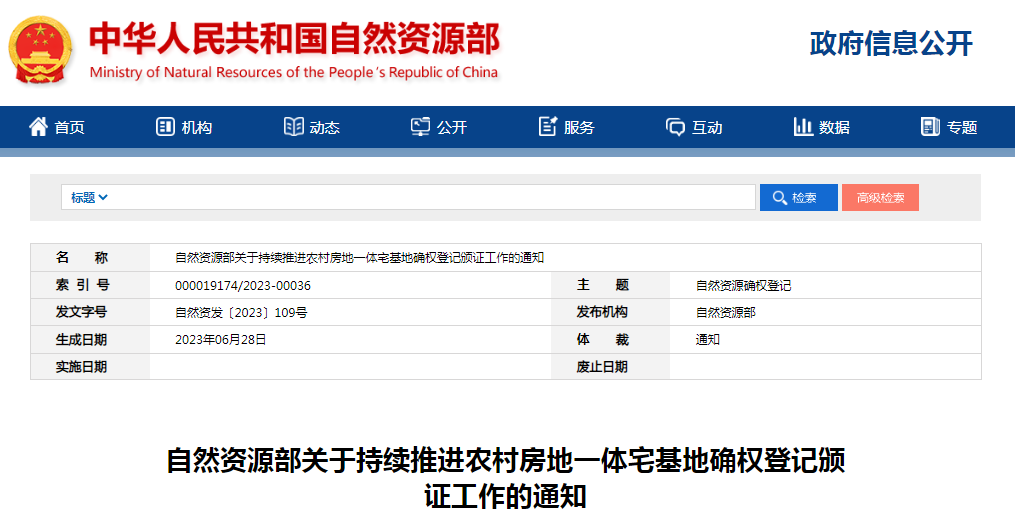
Task: Open the 首页 navigation item
Action: (57, 127)
